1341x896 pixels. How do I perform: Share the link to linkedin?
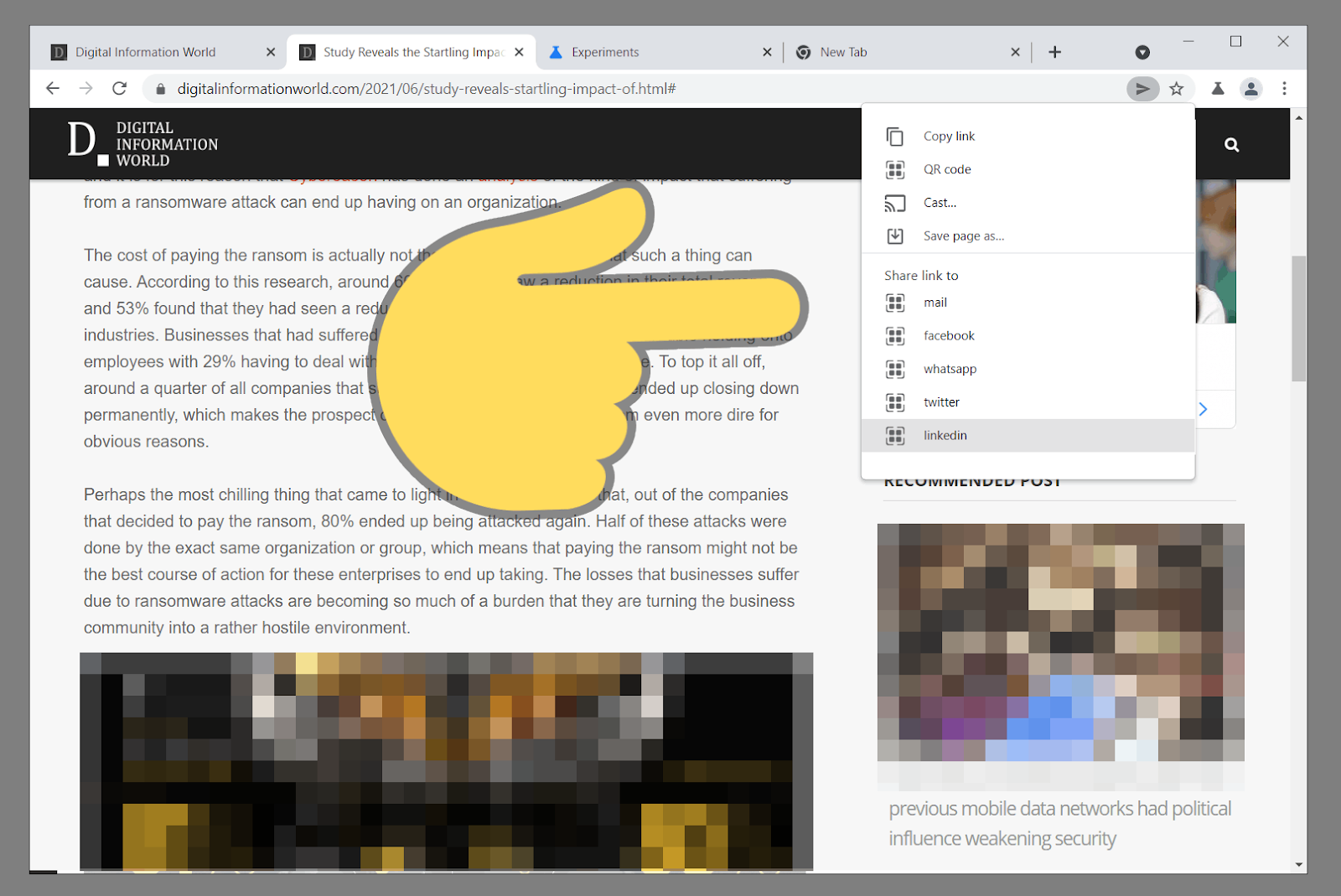(x=945, y=435)
